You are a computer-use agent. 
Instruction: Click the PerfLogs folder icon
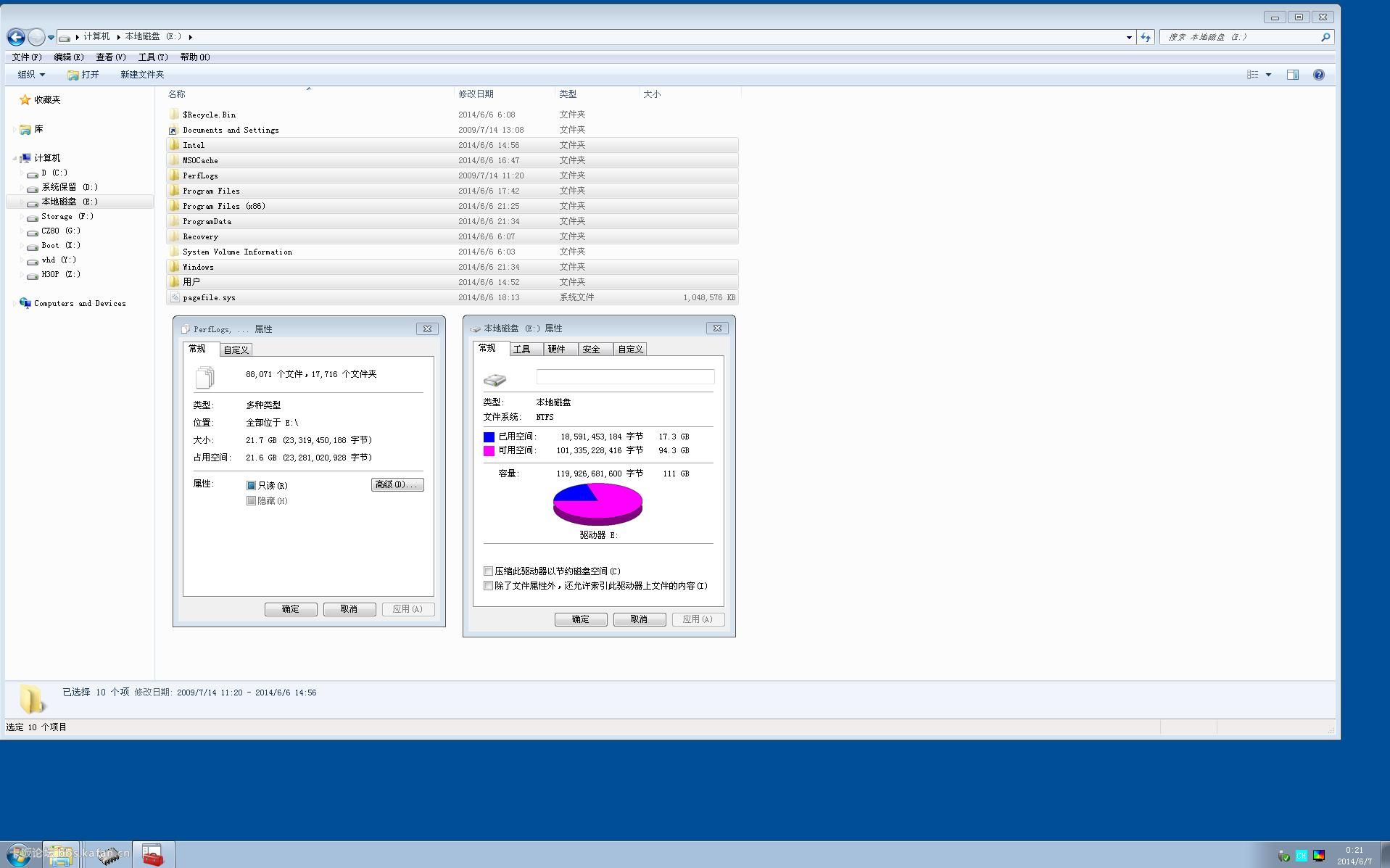(174, 175)
